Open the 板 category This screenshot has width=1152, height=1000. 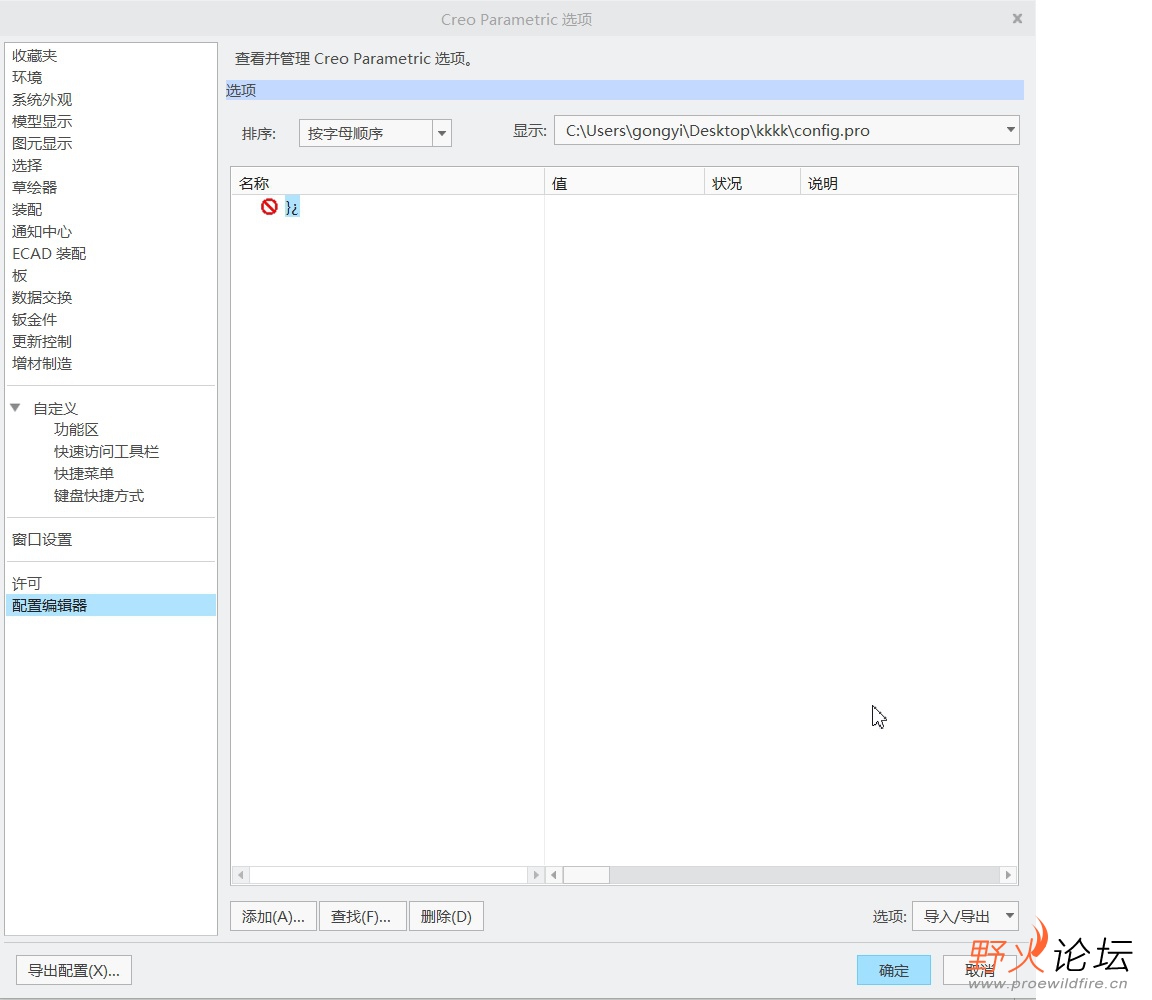pos(20,276)
